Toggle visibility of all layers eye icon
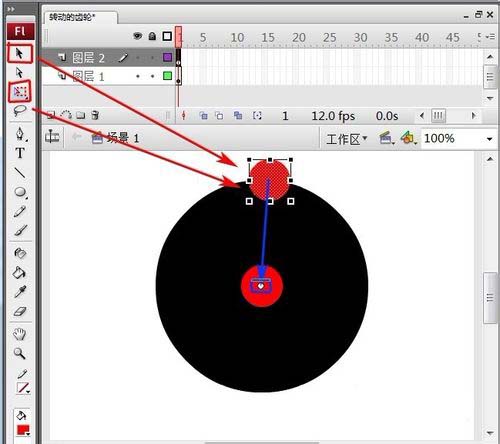500x444 pixels. (x=137, y=36)
